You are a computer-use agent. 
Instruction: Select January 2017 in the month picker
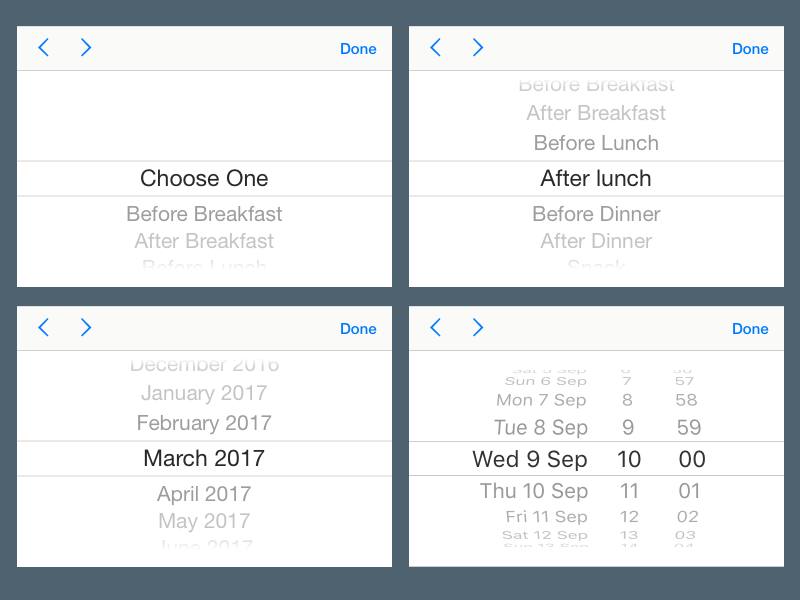(x=204, y=393)
